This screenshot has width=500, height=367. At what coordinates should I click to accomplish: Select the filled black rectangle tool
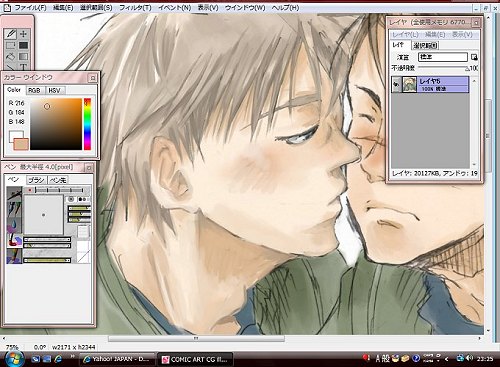pyautogui.click(x=23, y=45)
